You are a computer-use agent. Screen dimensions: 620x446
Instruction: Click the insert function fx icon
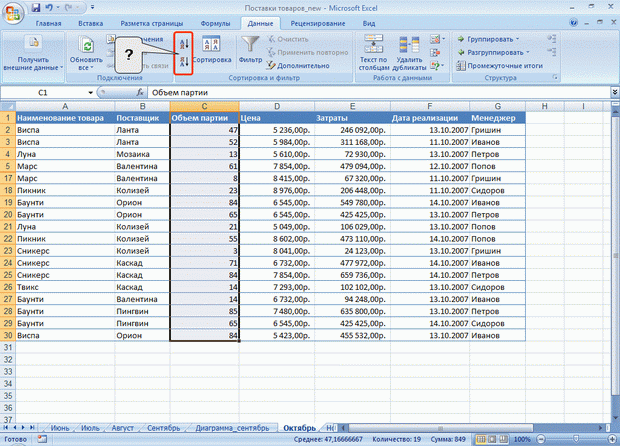pos(140,93)
